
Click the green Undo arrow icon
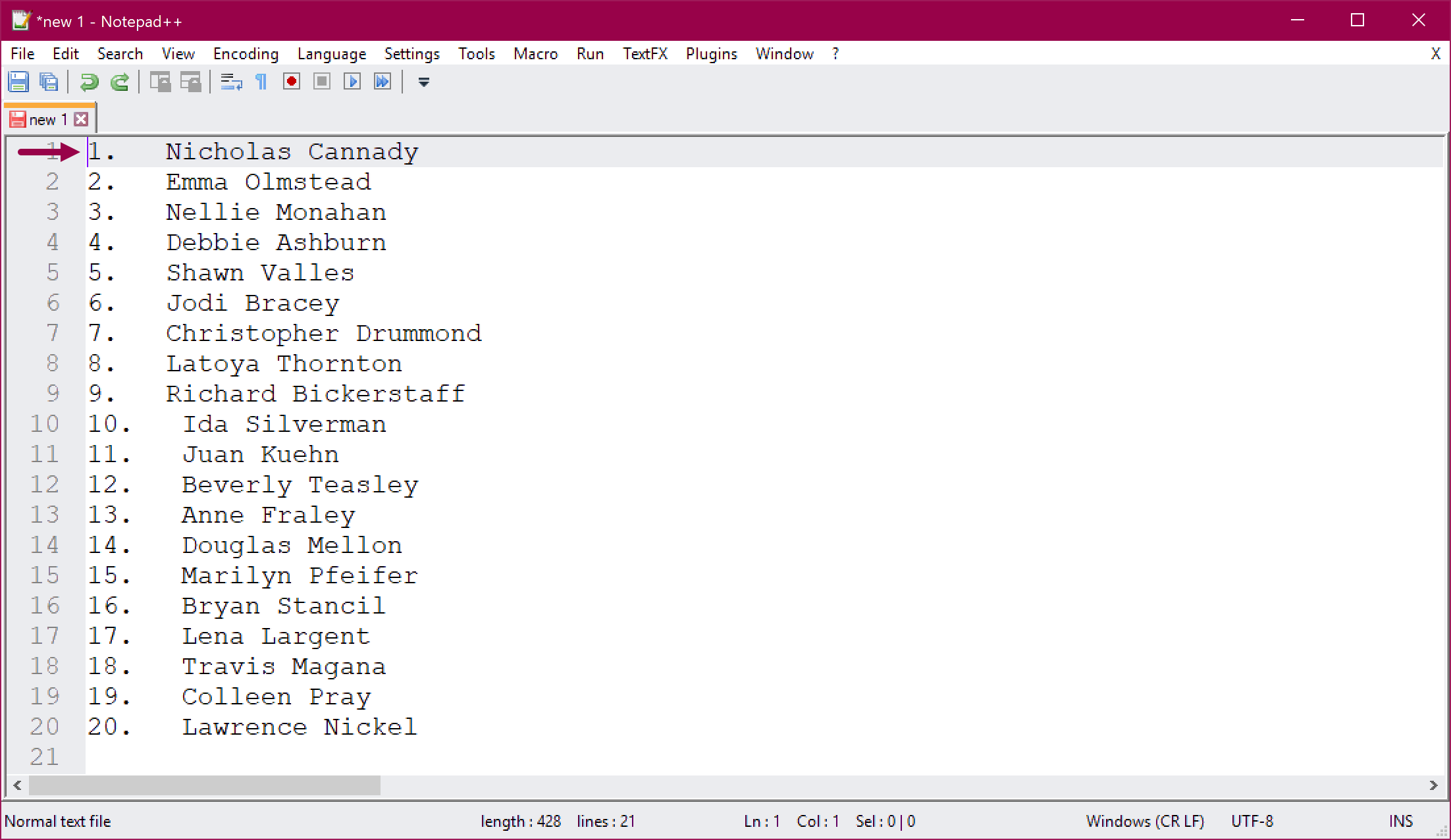coord(89,82)
